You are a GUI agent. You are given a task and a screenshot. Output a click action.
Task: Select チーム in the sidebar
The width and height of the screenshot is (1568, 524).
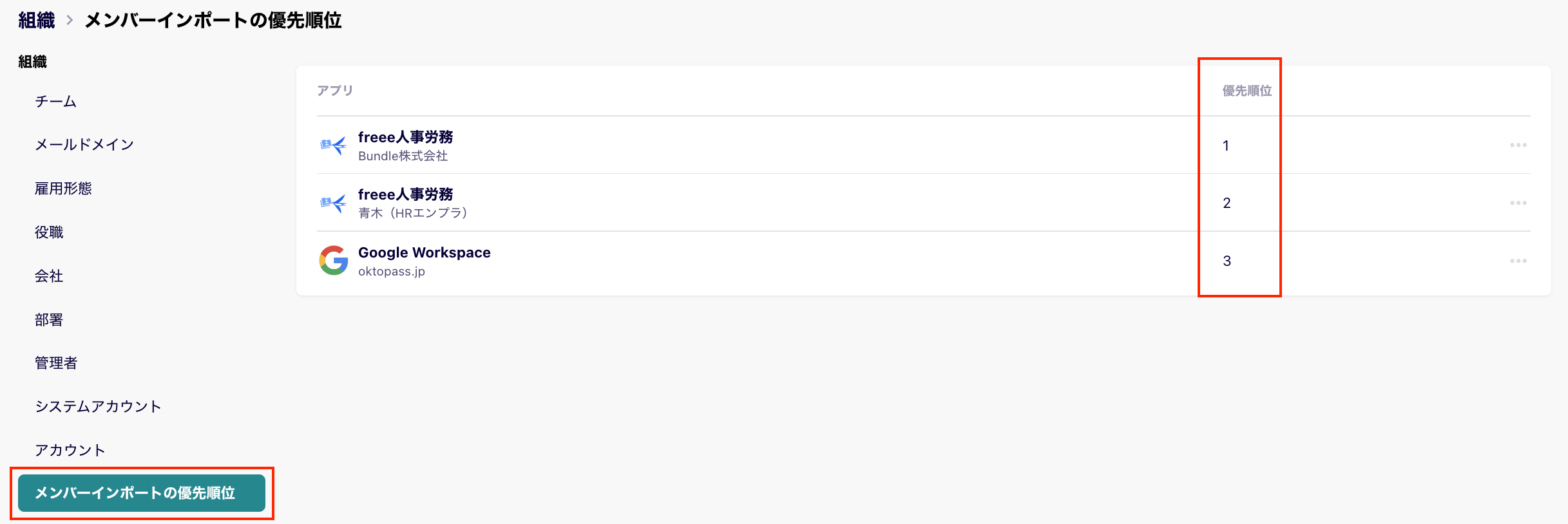(55, 101)
